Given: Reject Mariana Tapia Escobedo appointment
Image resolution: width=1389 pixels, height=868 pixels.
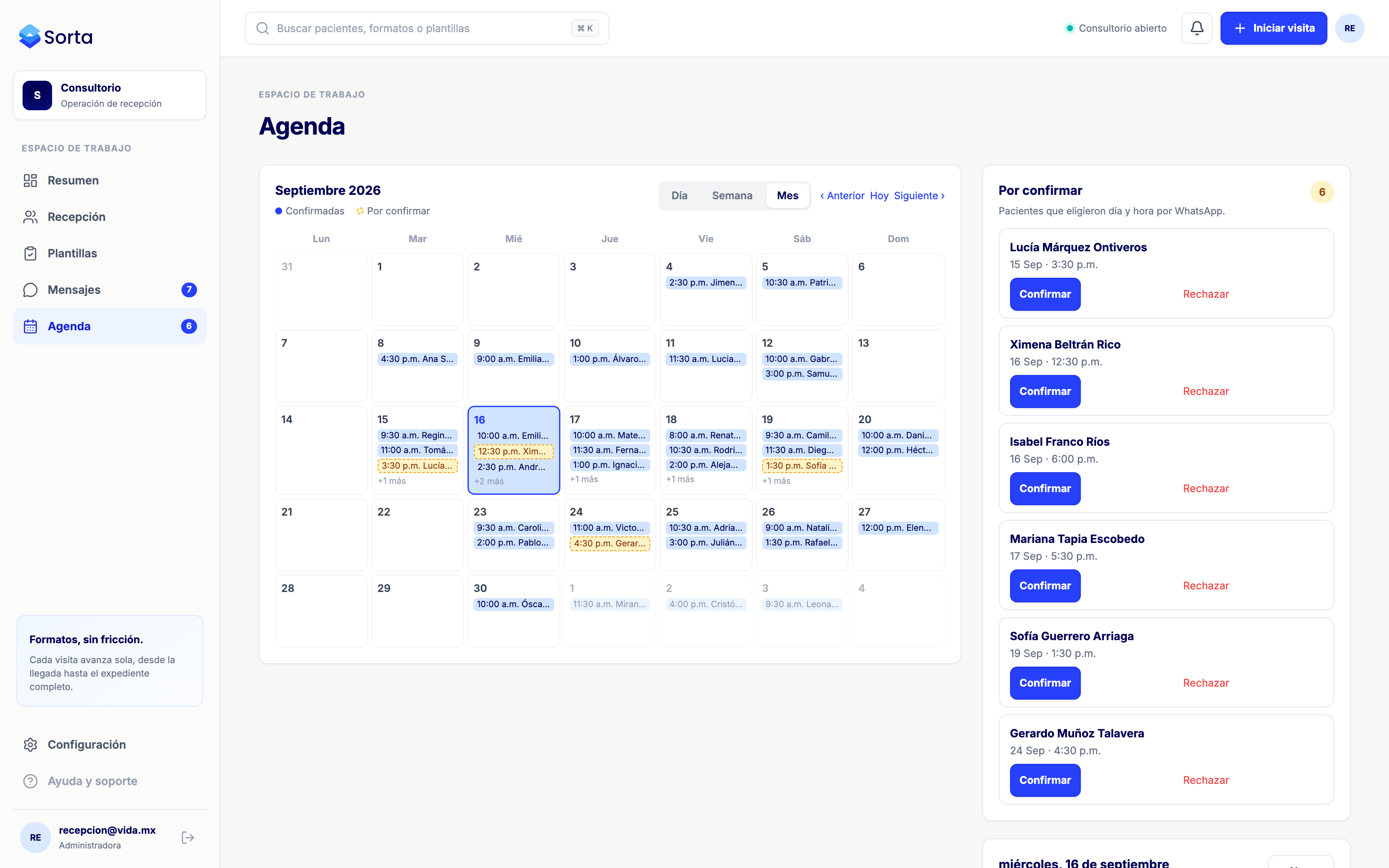Looking at the screenshot, I should [x=1205, y=585].
